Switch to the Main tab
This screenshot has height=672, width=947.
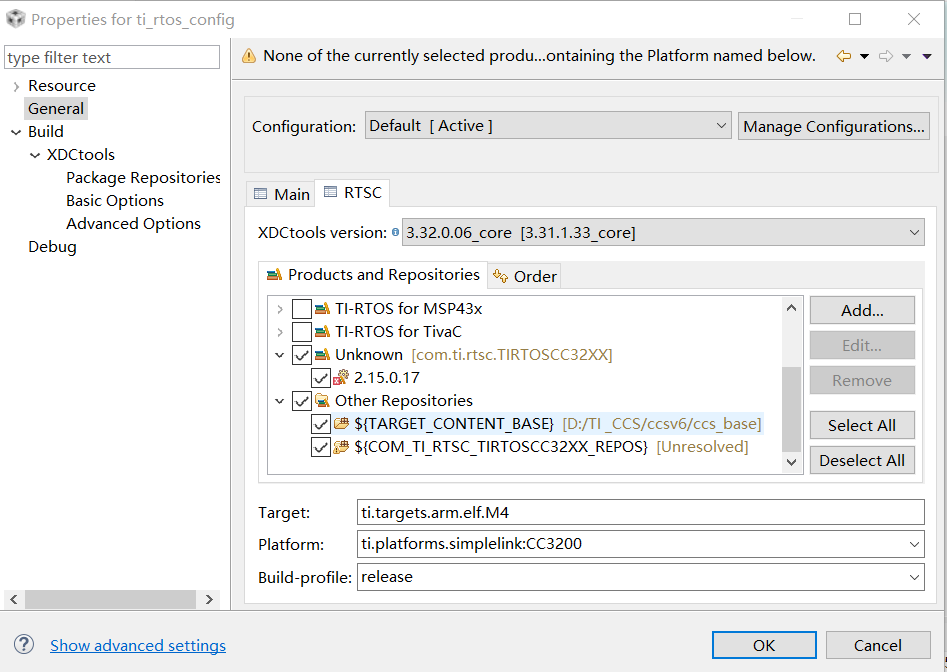(281, 194)
